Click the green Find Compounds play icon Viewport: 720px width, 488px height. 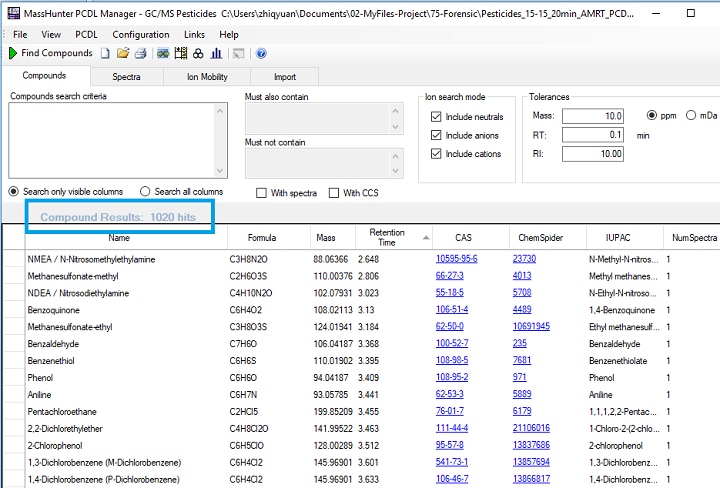pyautogui.click(x=12, y=53)
